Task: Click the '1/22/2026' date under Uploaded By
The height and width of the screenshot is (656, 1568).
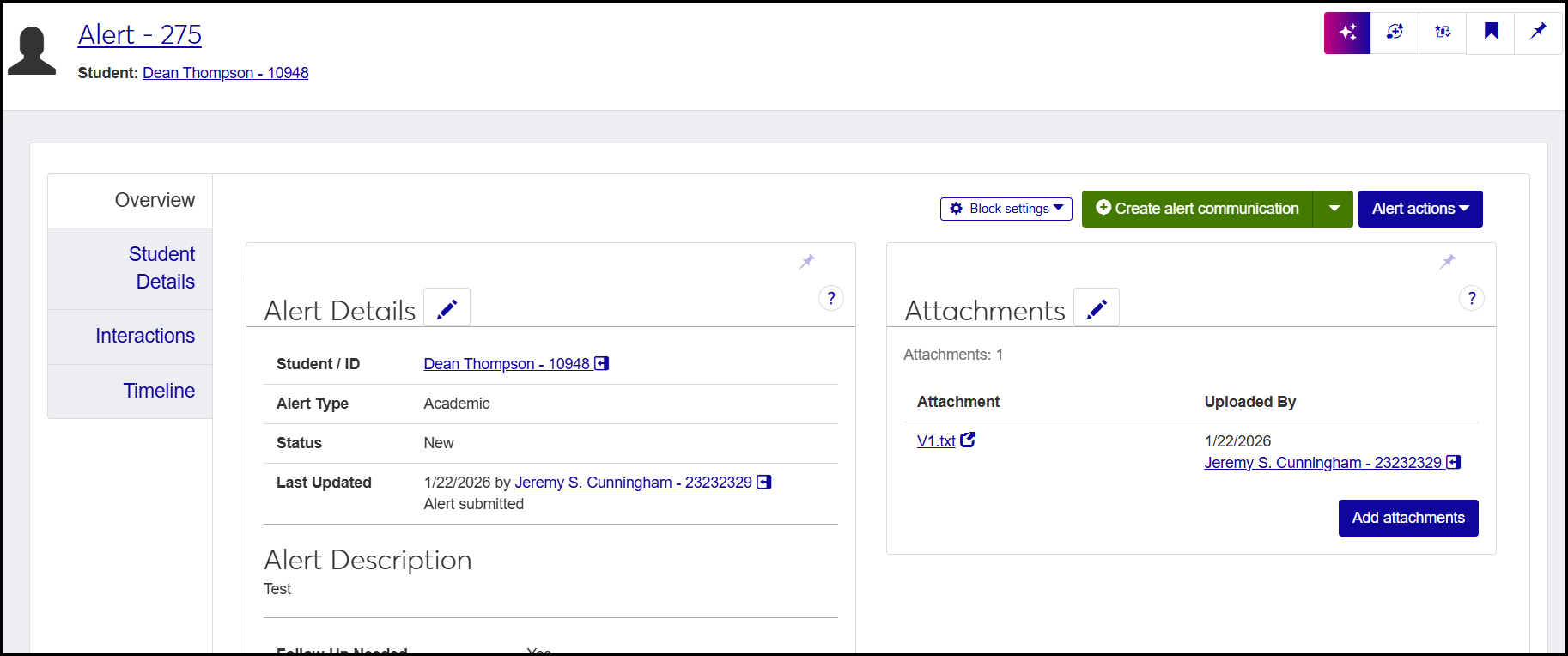Action: click(x=1237, y=441)
